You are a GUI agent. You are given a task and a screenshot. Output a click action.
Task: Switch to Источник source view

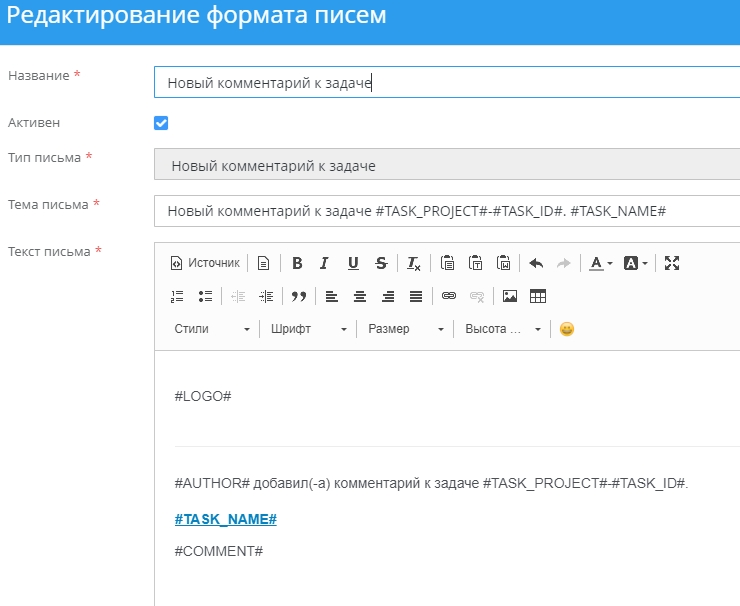coord(205,263)
